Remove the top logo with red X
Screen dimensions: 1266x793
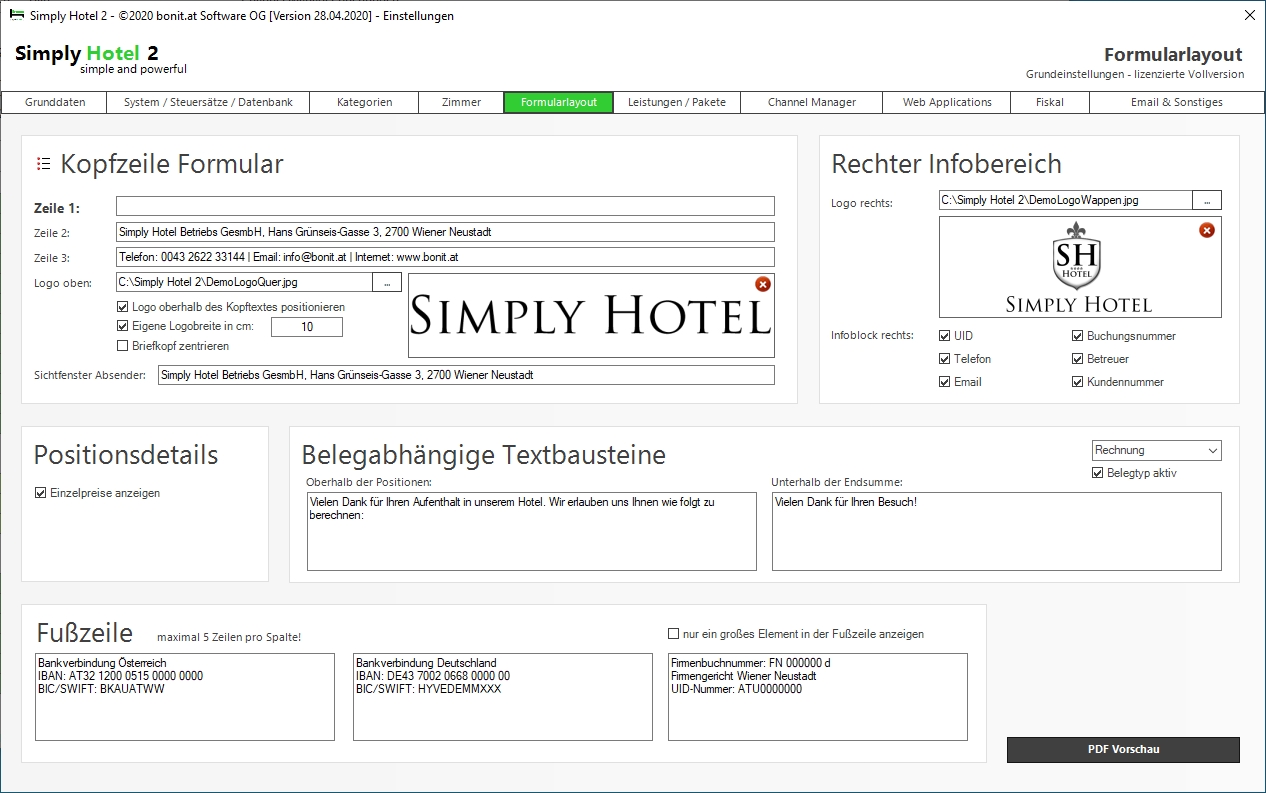tap(763, 285)
